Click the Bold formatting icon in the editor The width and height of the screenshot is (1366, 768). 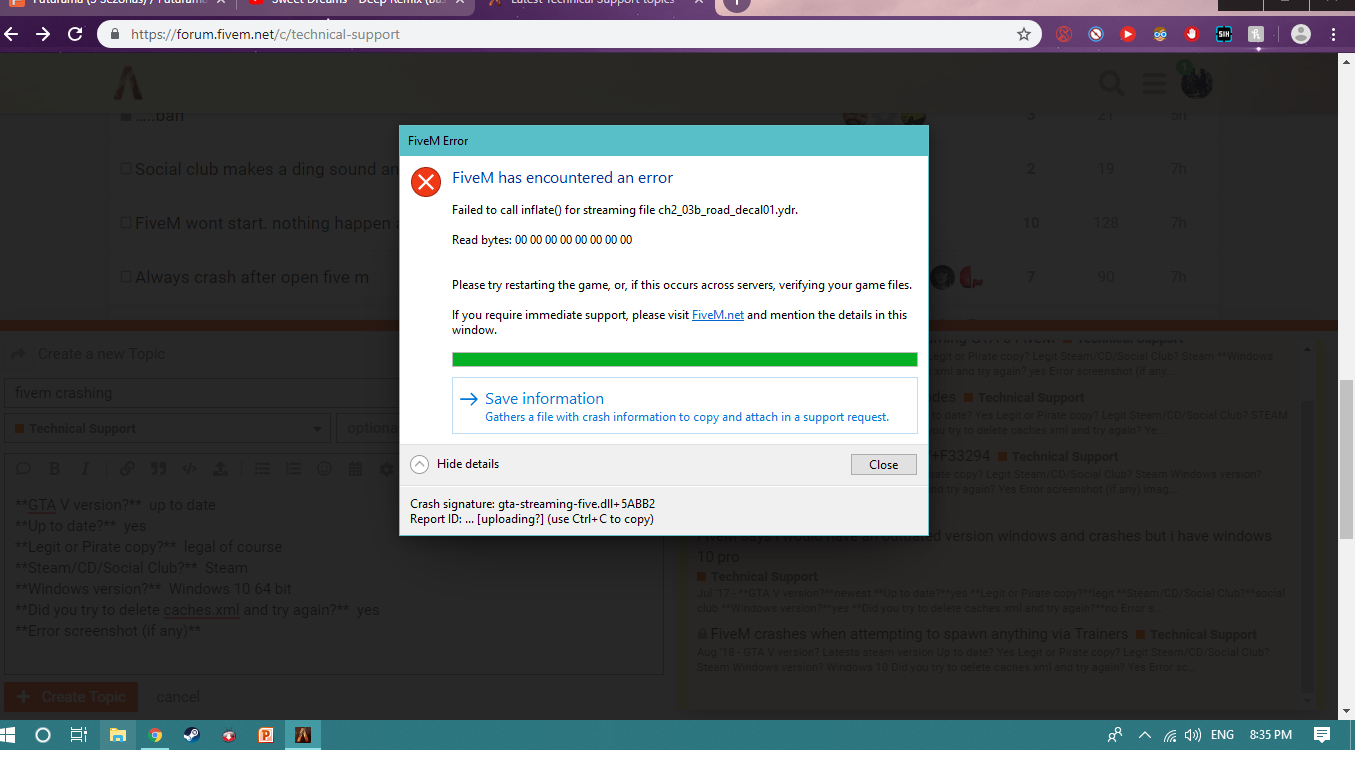pyautogui.click(x=55, y=468)
